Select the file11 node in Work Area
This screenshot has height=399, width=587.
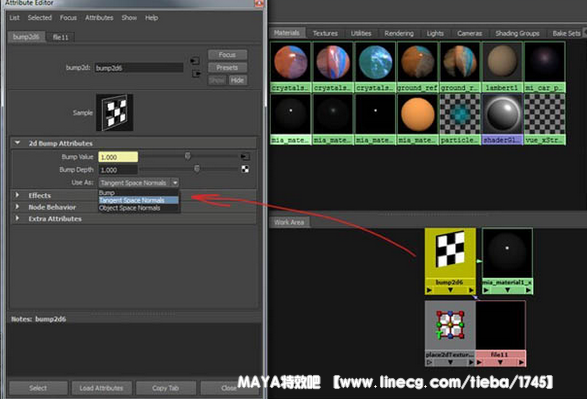click(501, 333)
